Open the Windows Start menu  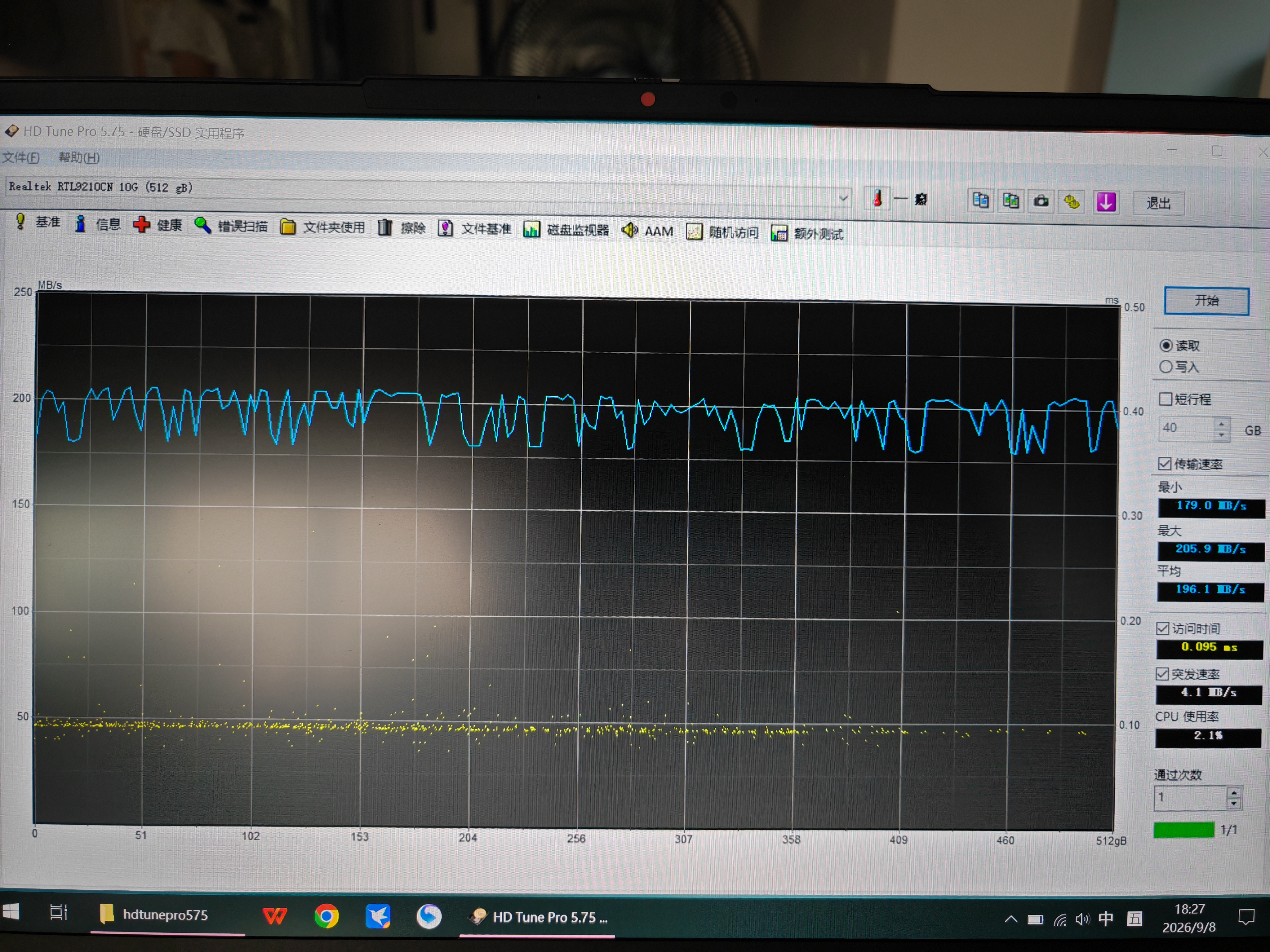pyautogui.click(x=11, y=911)
